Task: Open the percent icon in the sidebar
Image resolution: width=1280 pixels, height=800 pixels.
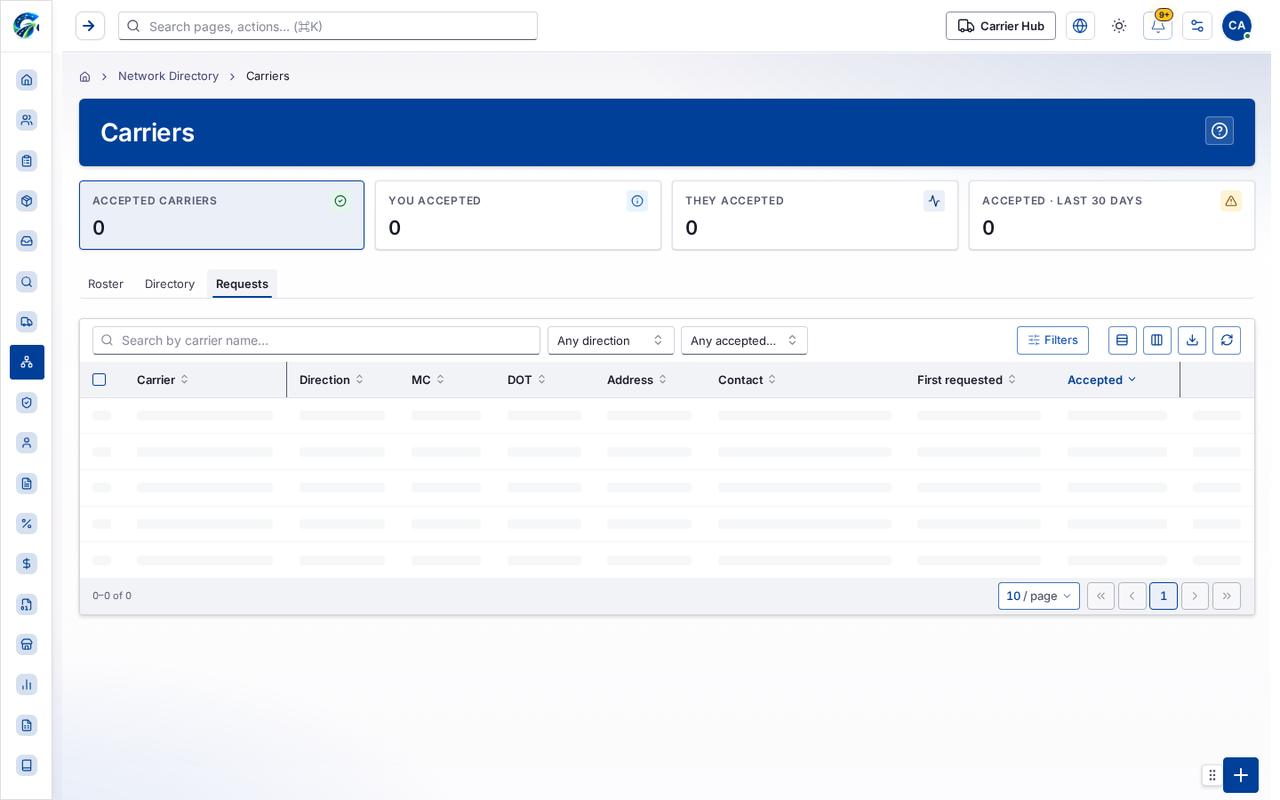Action: (27, 524)
